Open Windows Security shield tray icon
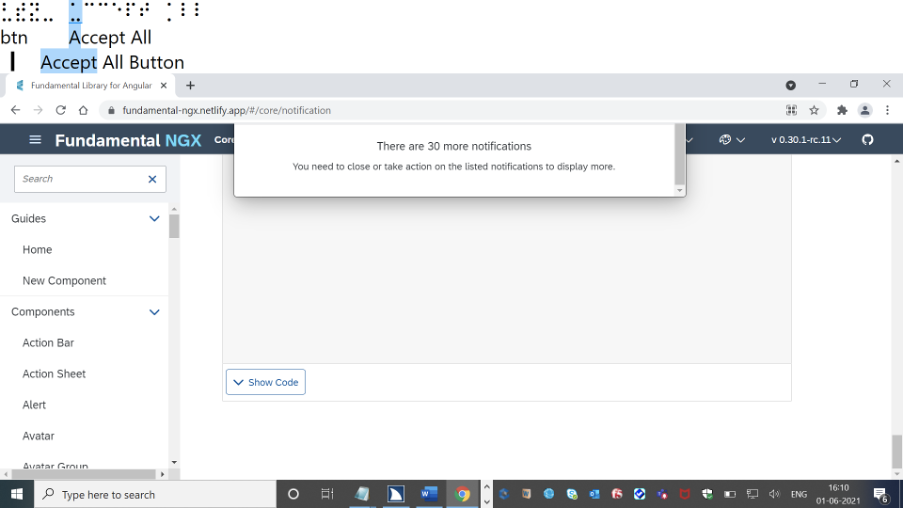Screen dimensions: 904x508 tap(707, 494)
